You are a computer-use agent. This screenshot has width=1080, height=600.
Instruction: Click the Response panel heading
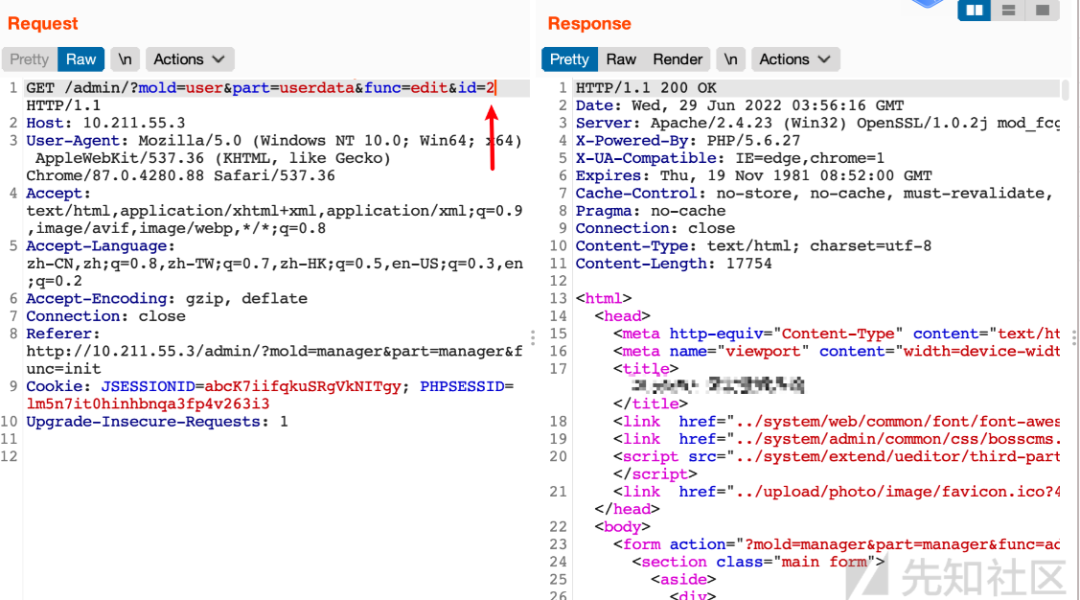590,23
